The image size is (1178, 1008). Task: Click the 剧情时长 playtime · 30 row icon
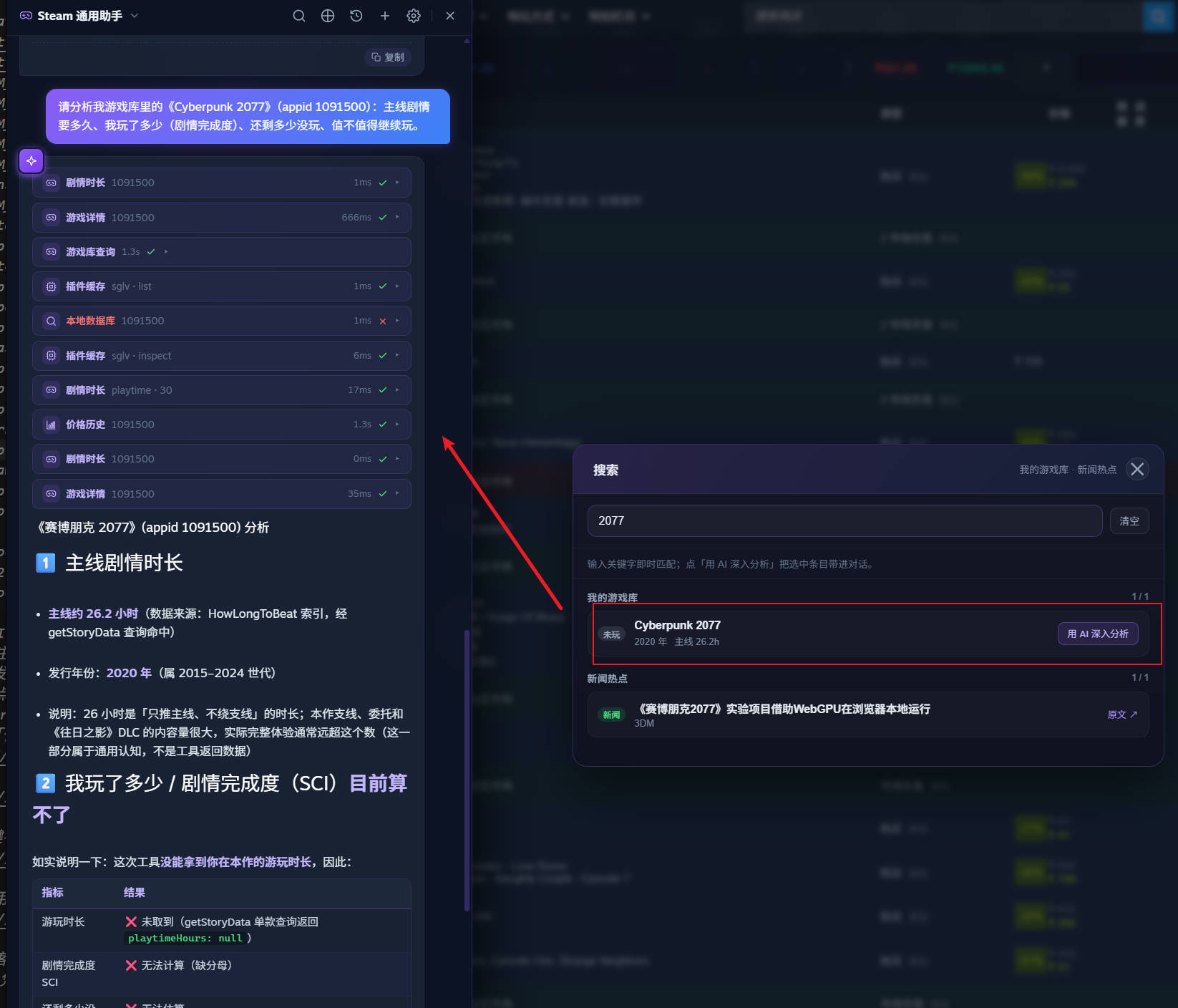pyautogui.click(x=51, y=390)
